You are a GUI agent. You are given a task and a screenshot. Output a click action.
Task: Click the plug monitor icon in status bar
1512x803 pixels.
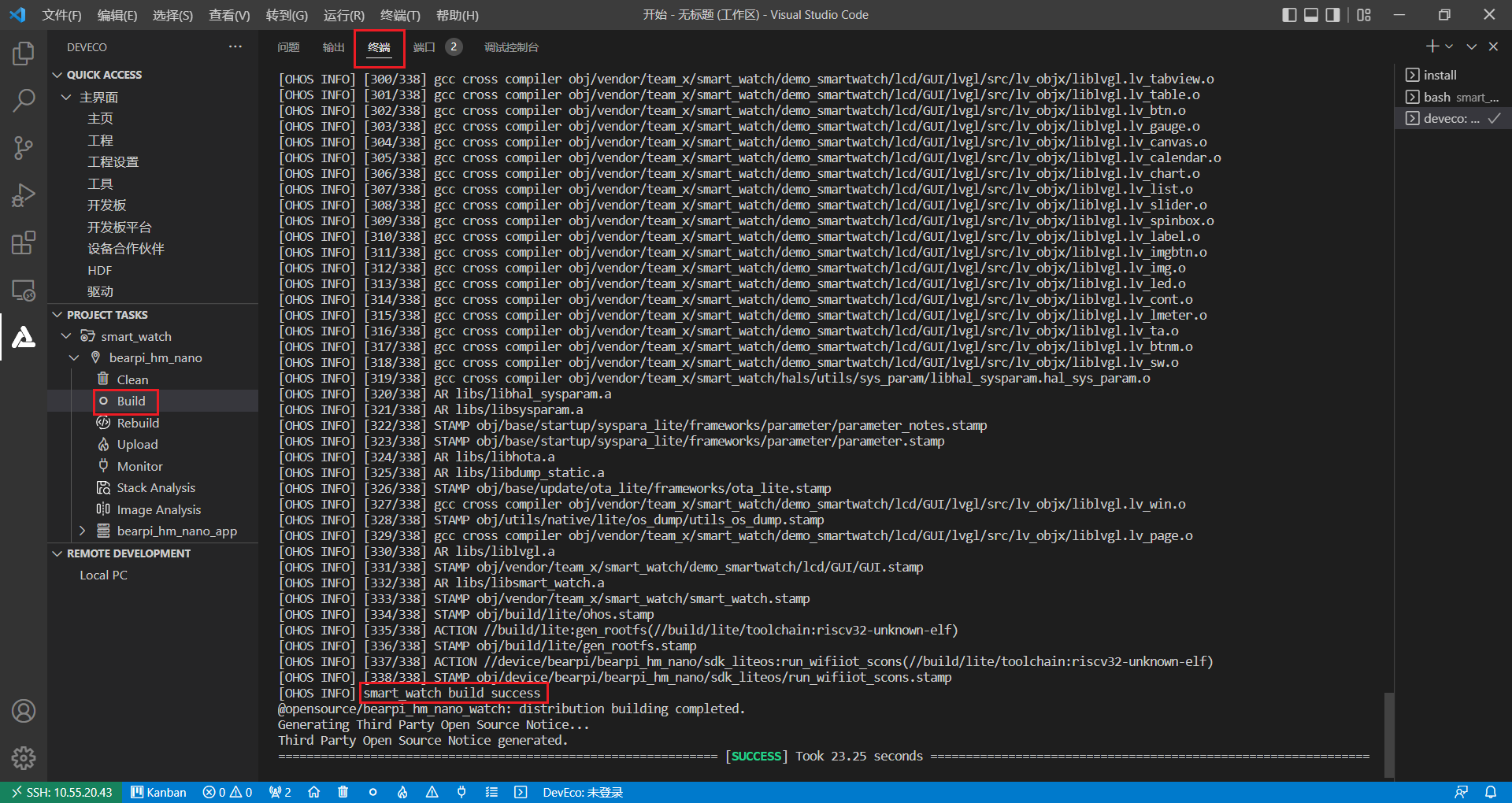461,792
